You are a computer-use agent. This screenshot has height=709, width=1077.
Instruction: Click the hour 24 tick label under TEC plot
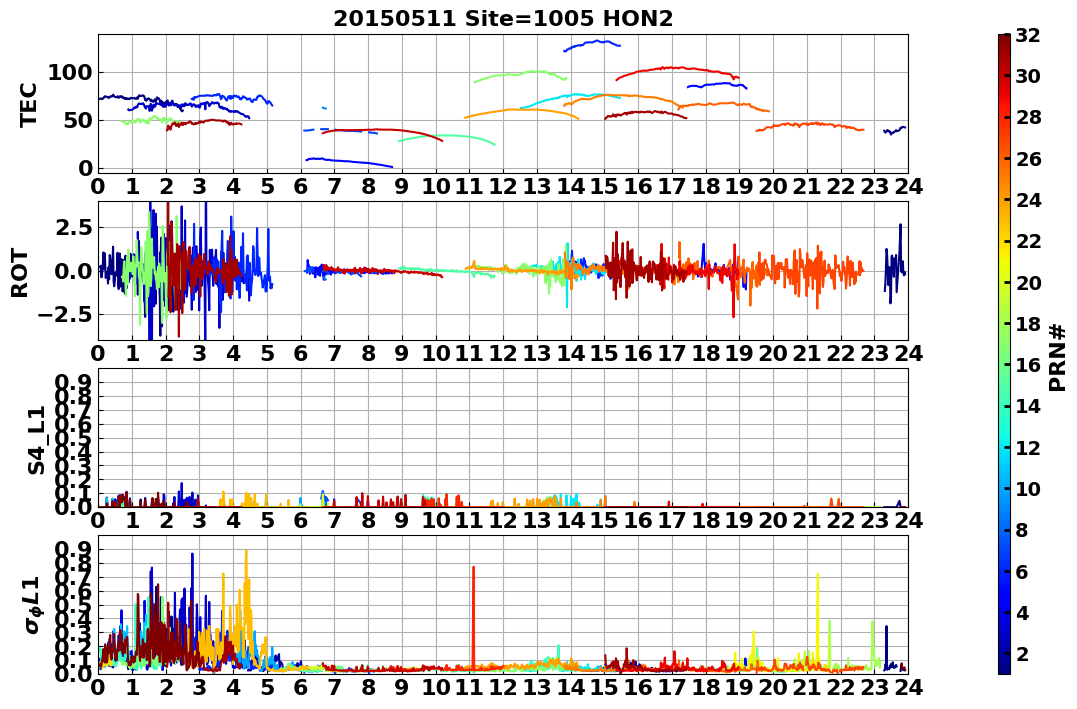click(x=908, y=186)
